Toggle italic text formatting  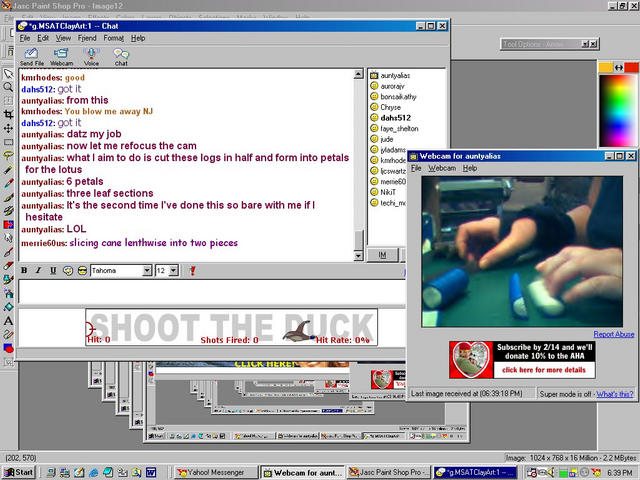[x=38, y=270]
